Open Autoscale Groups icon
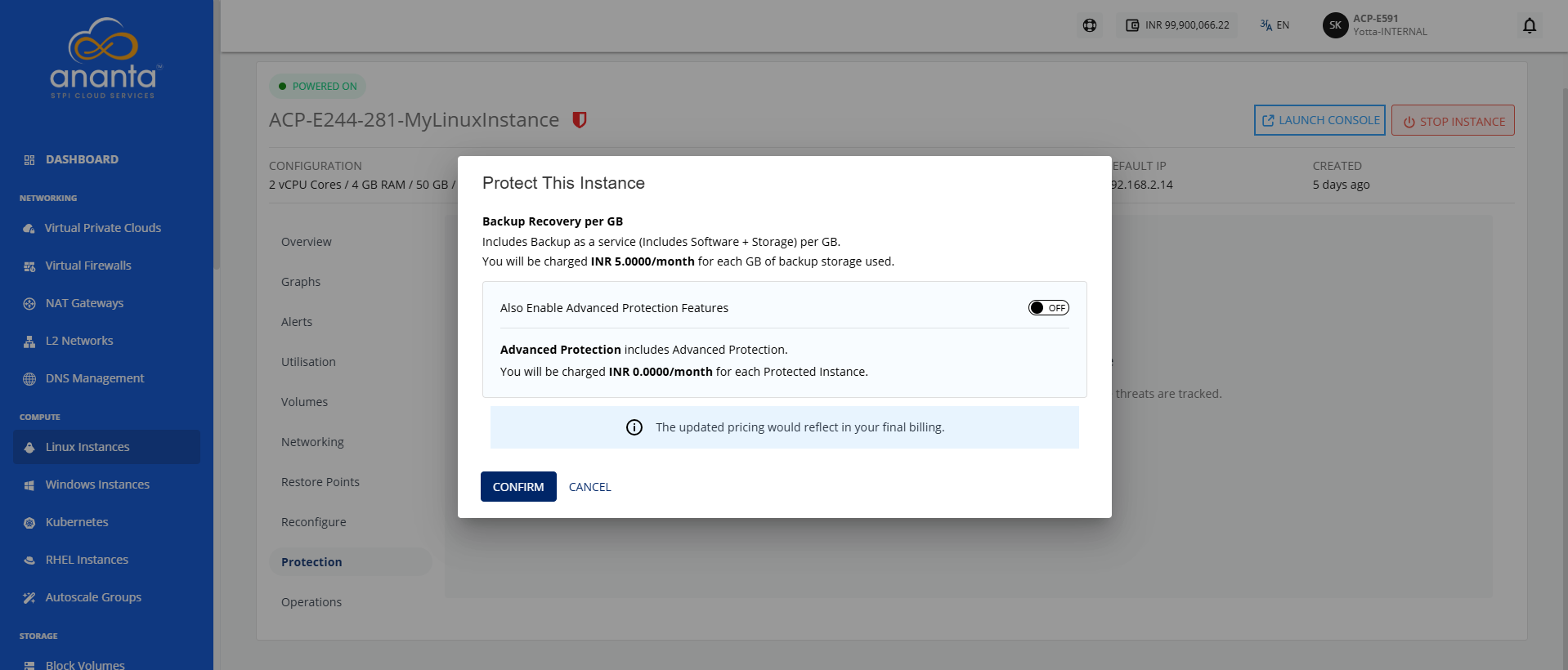1568x670 pixels. click(x=29, y=598)
